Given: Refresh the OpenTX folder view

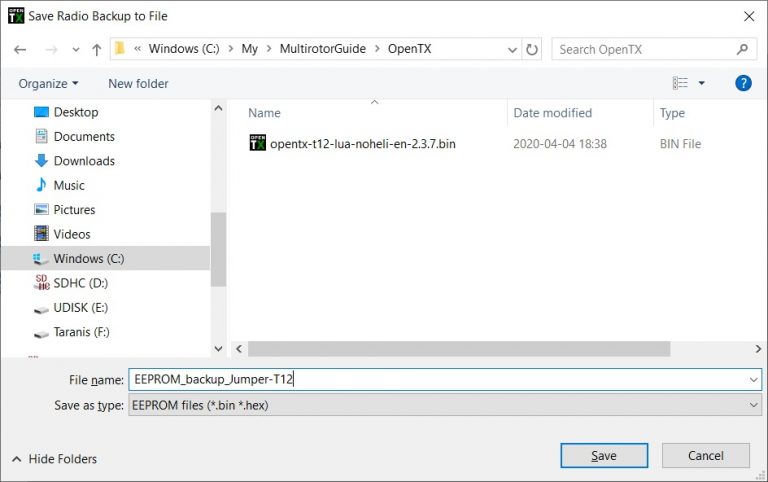Looking at the screenshot, I should click(x=531, y=49).
